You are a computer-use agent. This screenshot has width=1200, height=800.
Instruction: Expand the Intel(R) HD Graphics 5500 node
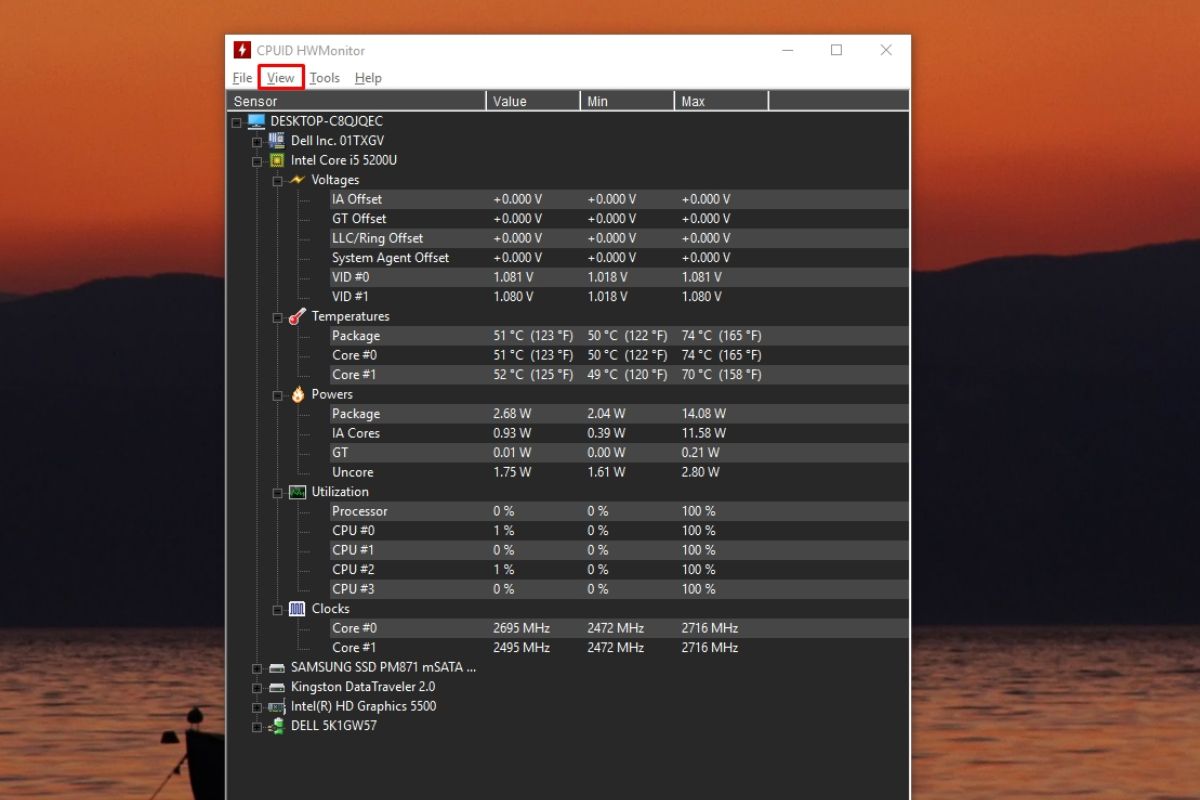click(x=257, y=707)
